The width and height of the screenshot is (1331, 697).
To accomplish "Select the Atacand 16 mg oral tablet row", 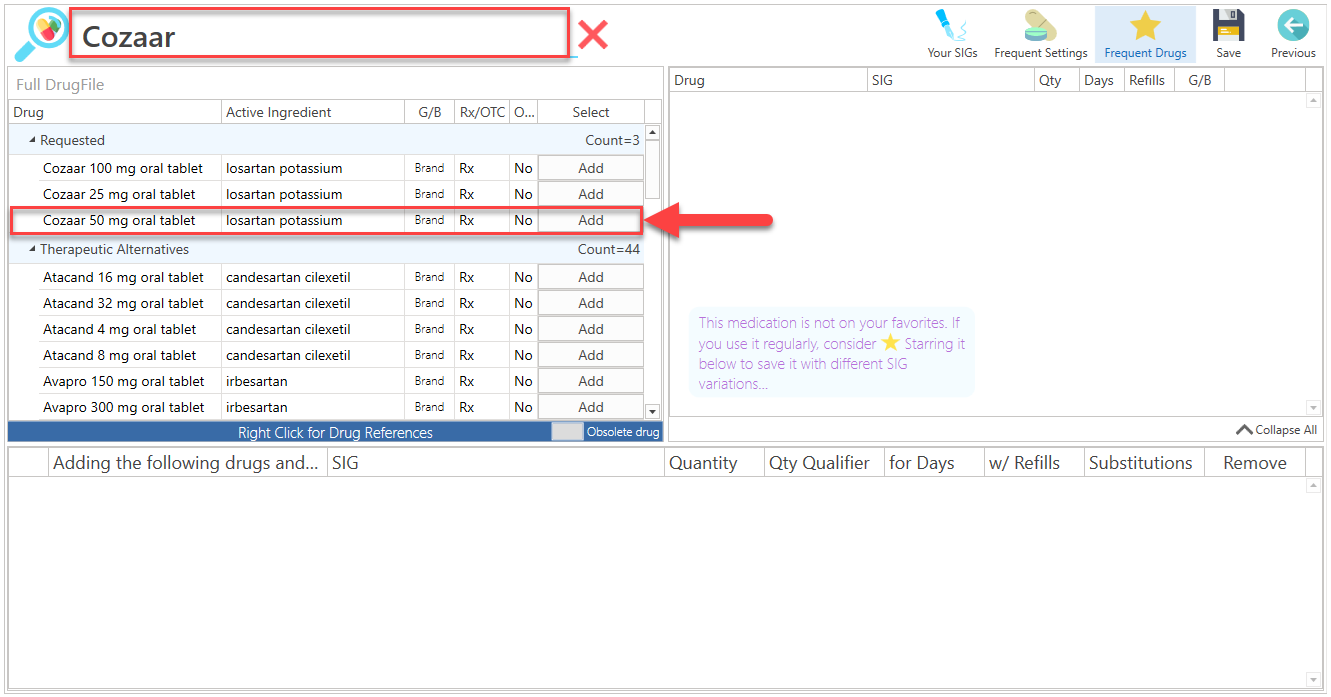I will [326, 277].
